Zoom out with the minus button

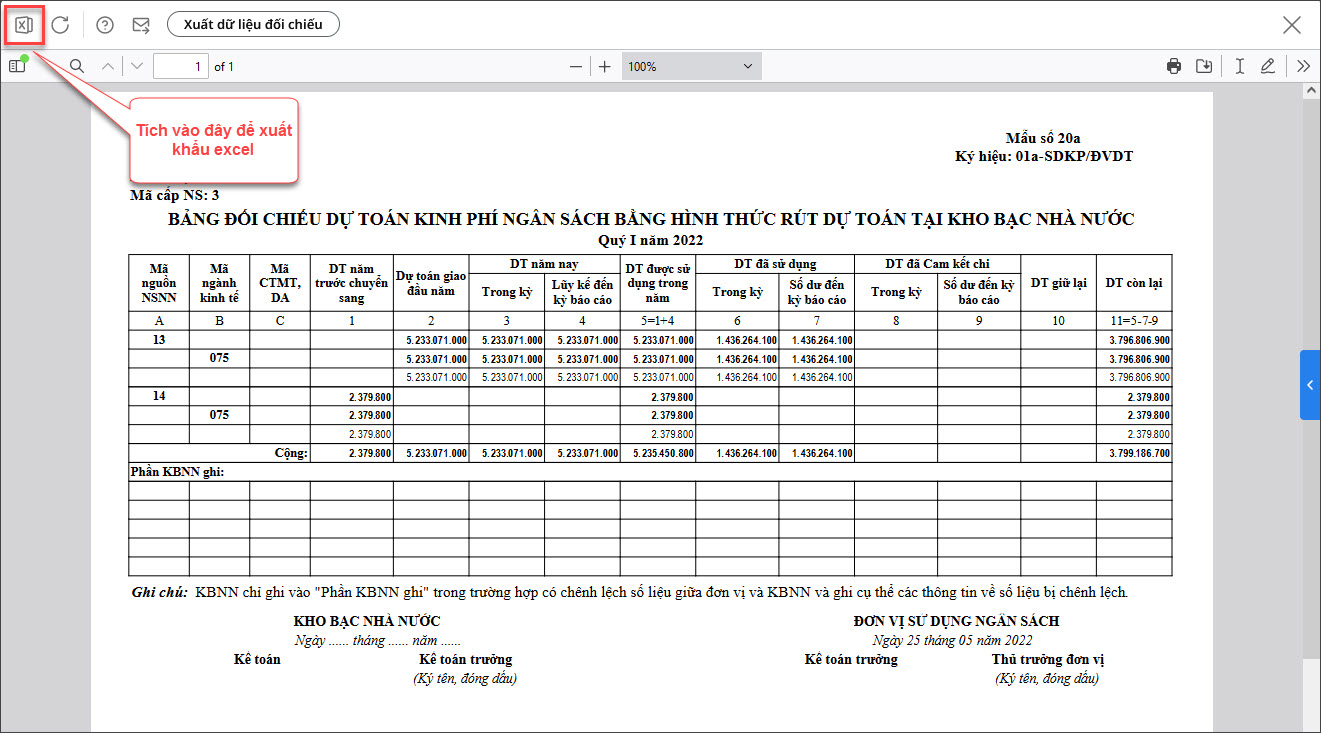click(x=576, y=67)
